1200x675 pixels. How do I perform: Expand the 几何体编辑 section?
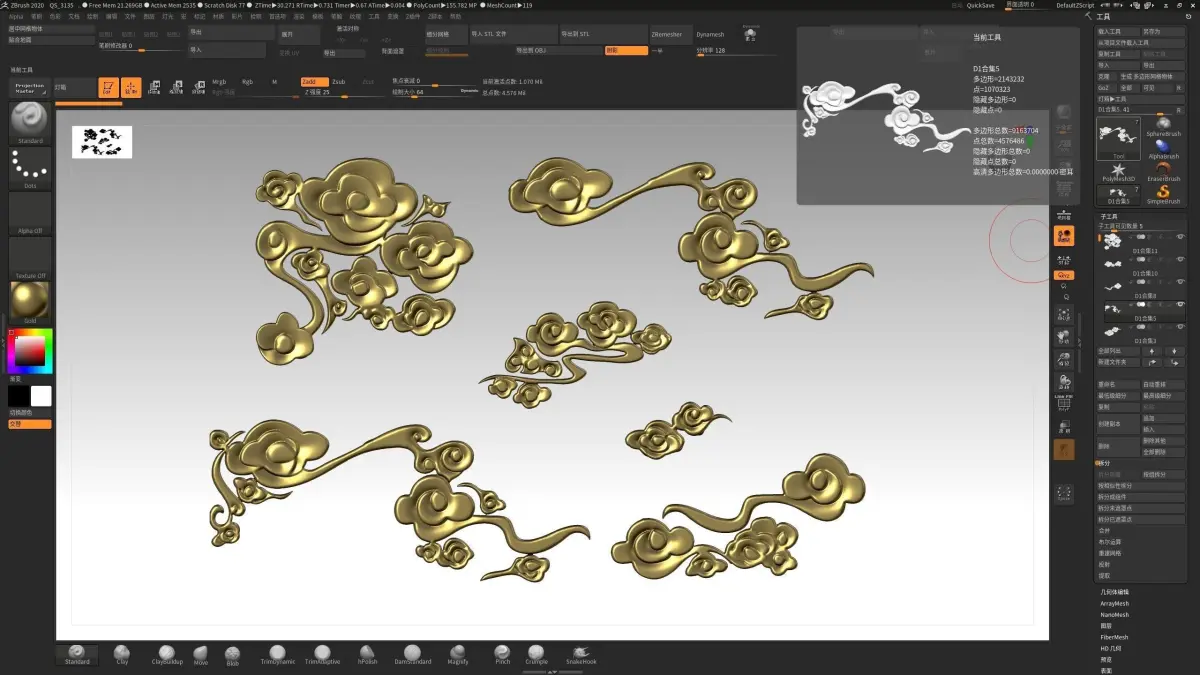coord(1114,592)
